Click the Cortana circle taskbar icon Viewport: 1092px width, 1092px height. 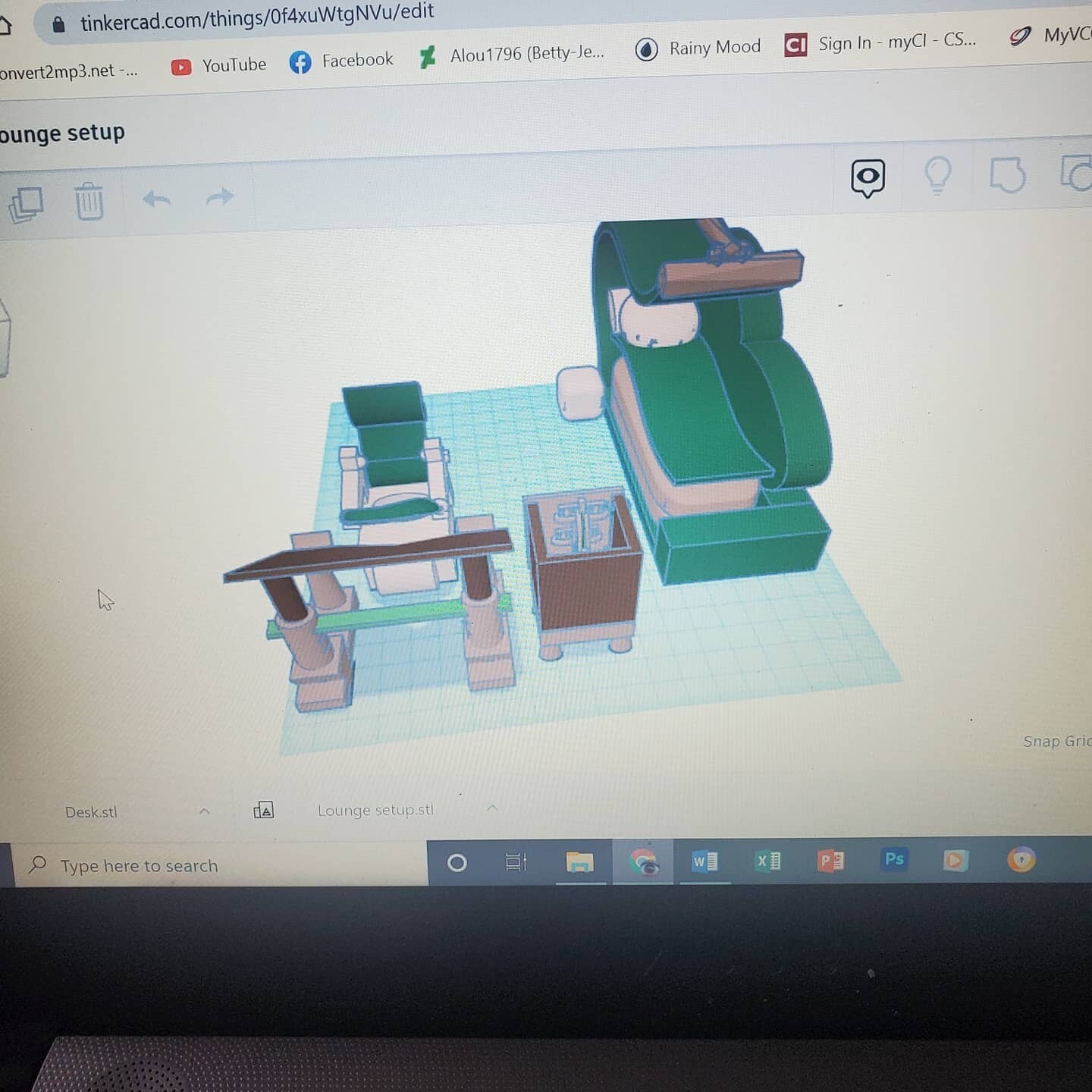(x=457, y=862)
